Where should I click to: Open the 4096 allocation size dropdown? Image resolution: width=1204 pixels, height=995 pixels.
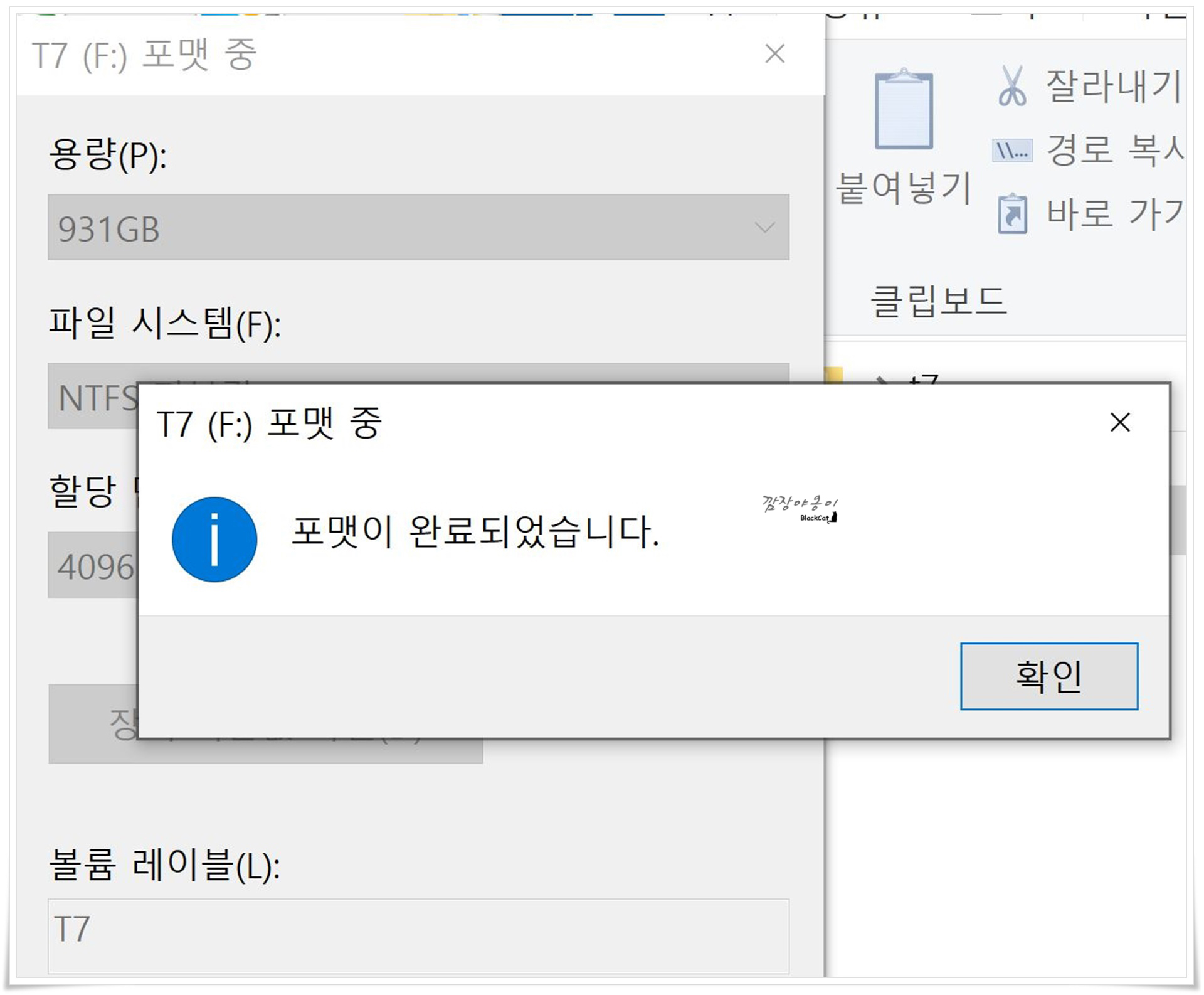click(x=93, y=566)
